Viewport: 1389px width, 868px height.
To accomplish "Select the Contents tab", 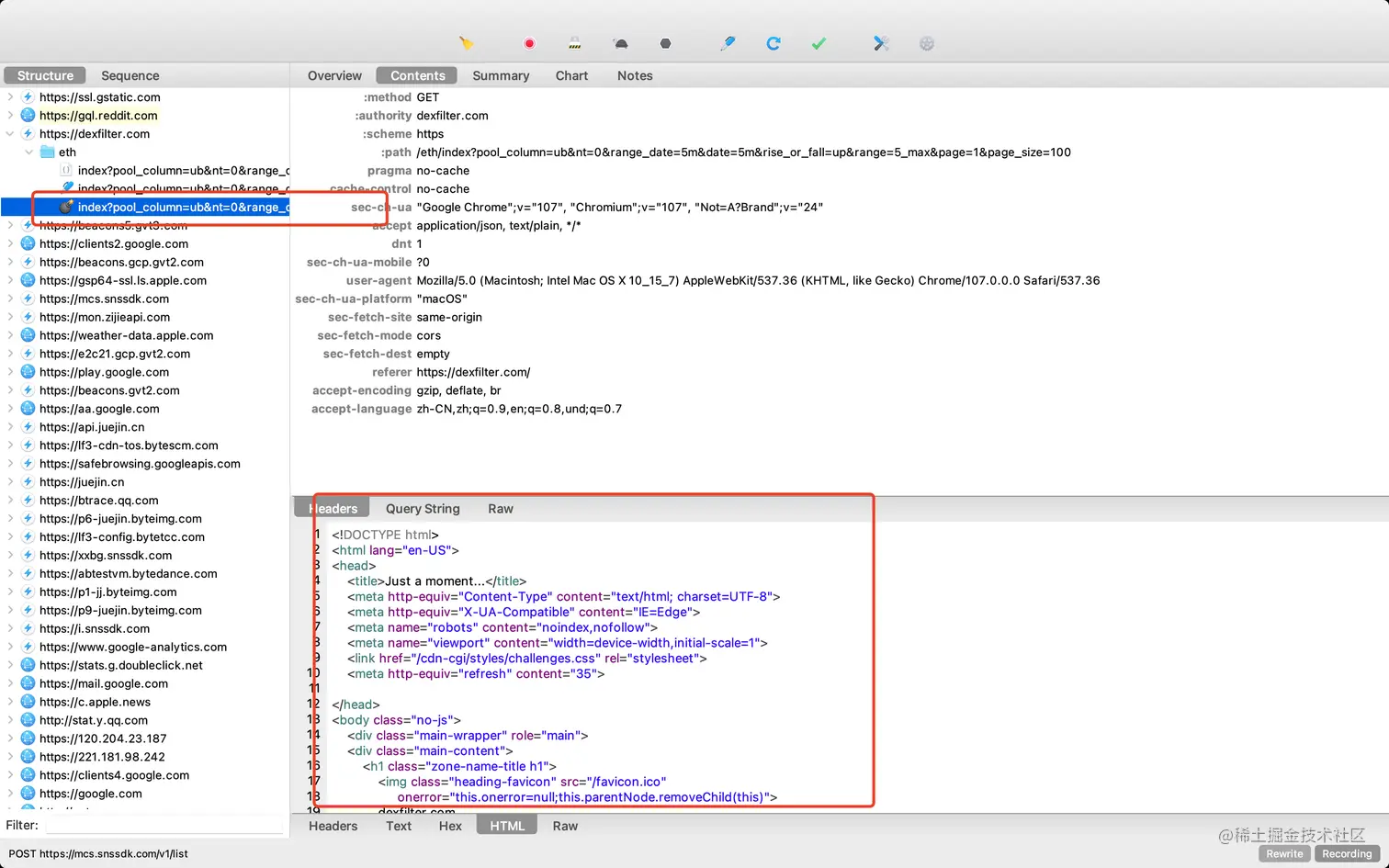I will click(x=418, y=75).
